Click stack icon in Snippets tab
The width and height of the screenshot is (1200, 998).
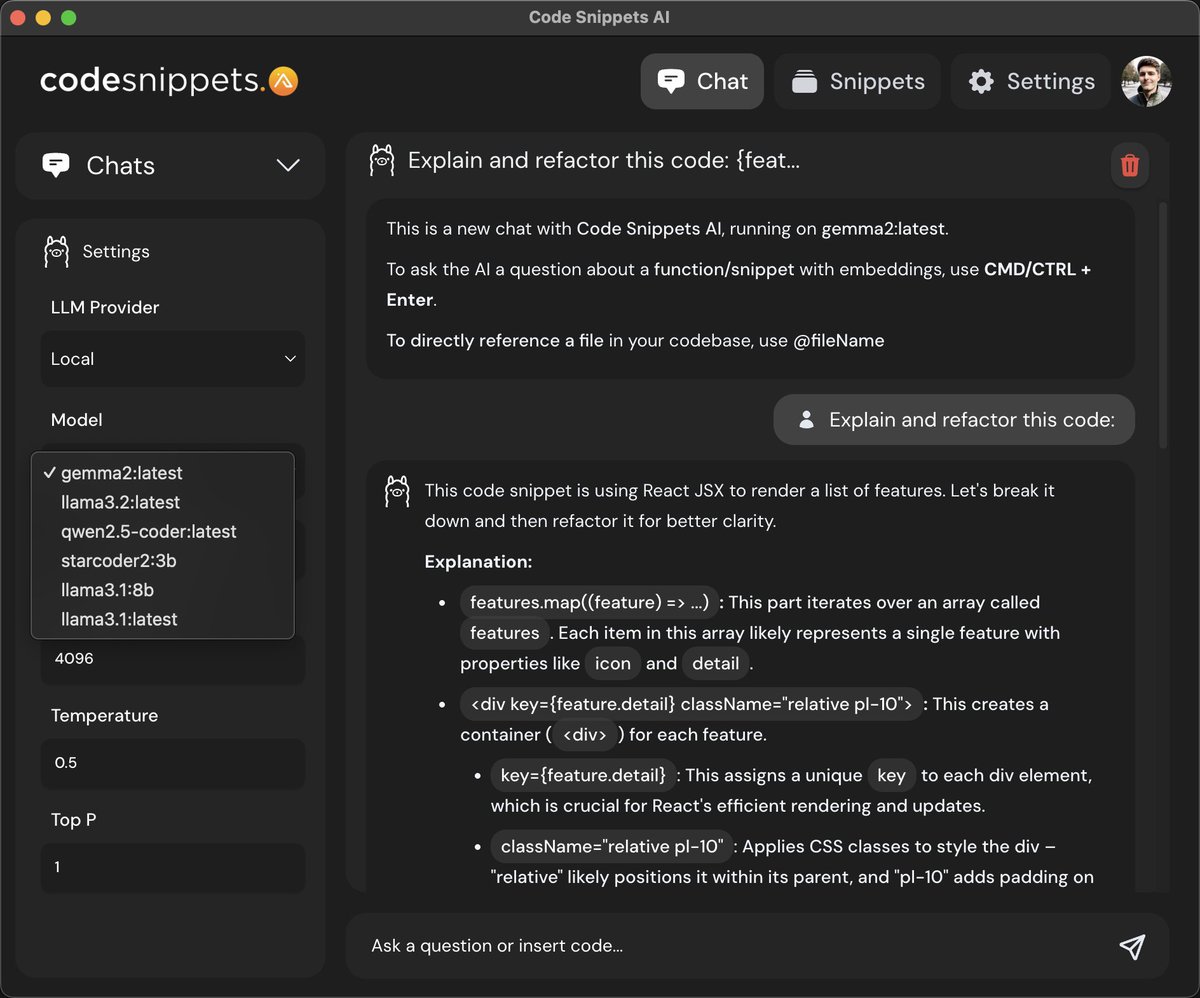click(805, 82)
